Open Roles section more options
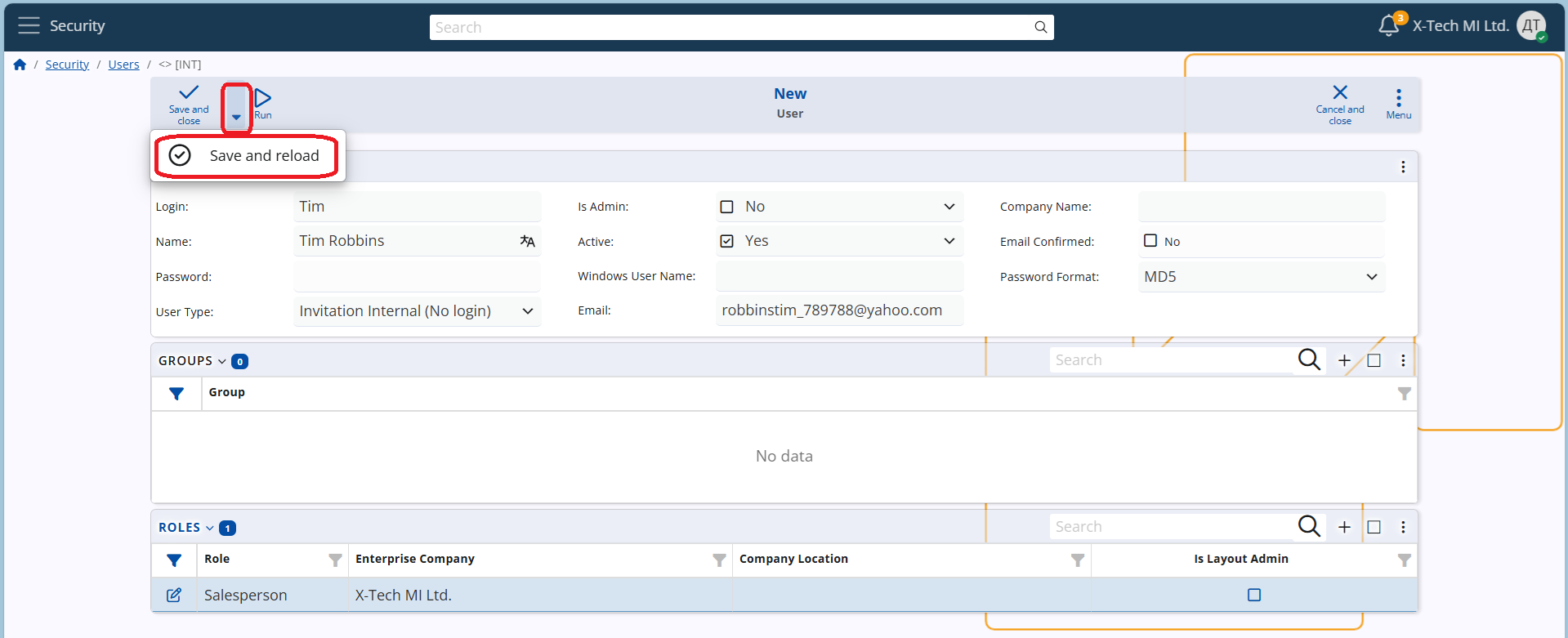Image resolution: width=1568 pixels, height=638 pixels. tap(1403, 527)
